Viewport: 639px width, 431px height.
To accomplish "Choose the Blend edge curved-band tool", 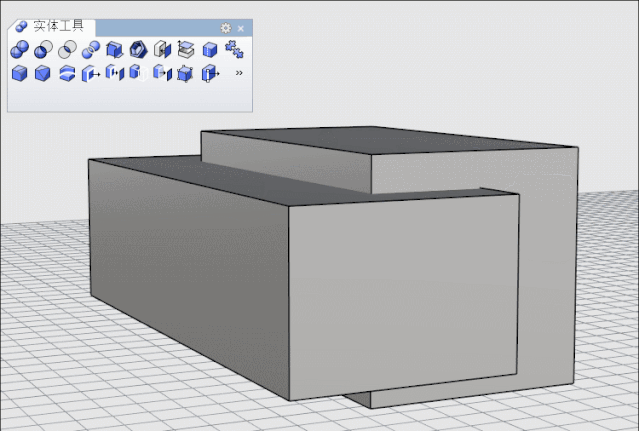I will click(x=67, y=73).
